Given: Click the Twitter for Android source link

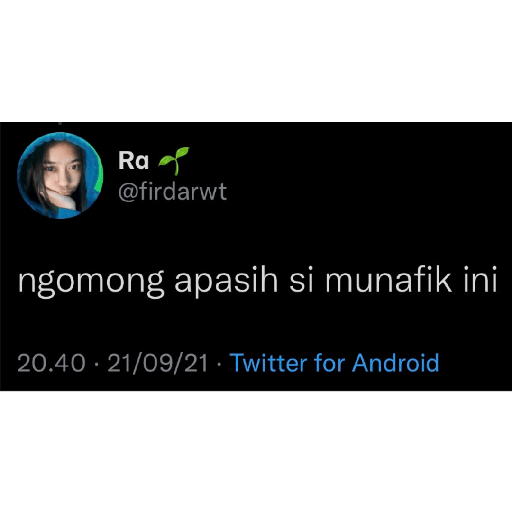Looking at the screenshot, I should (334, 363).
